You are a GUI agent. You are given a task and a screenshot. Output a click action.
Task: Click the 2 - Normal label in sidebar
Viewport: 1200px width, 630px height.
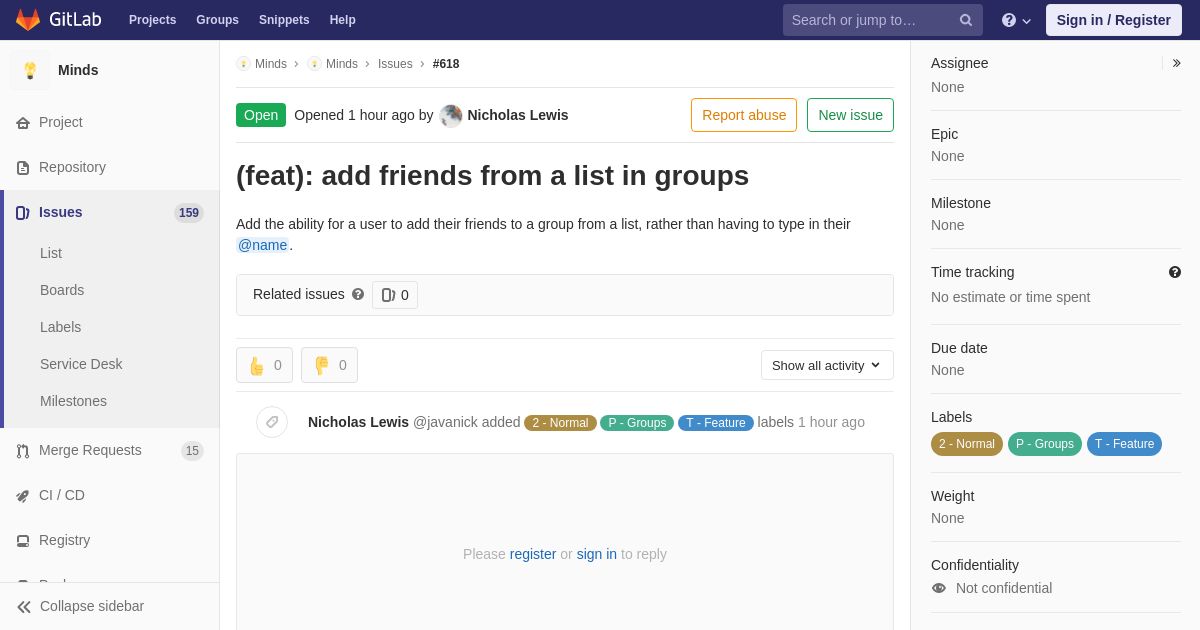(967, 444)
